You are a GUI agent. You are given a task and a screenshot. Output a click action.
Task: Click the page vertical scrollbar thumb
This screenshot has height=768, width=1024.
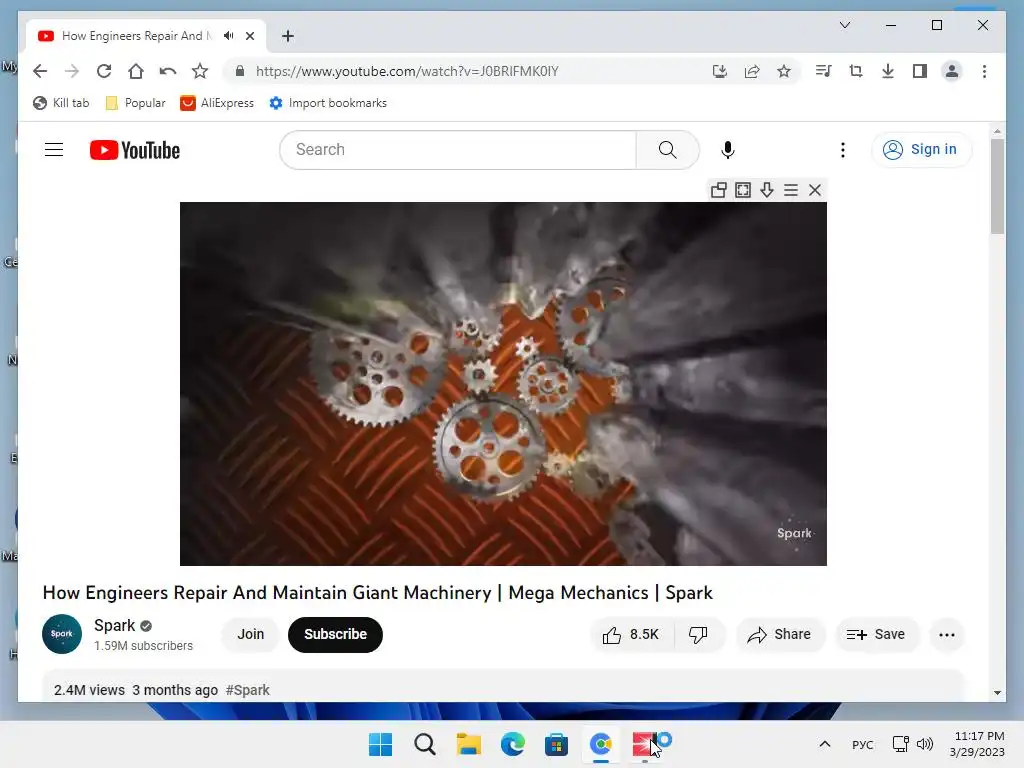997,186
